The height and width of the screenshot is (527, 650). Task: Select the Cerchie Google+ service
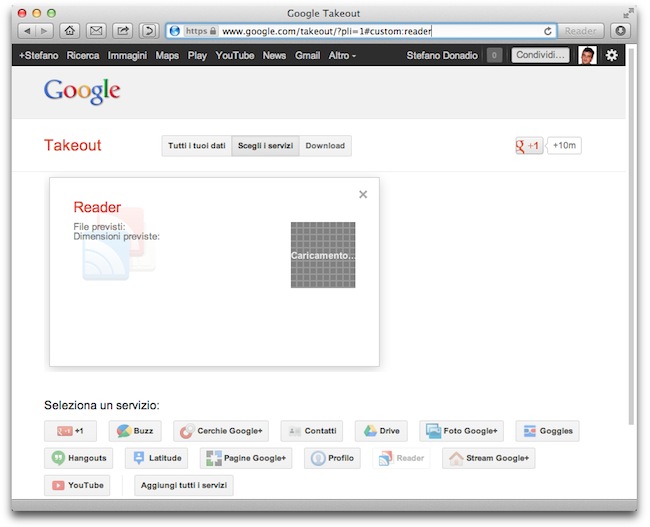[221, 431]
